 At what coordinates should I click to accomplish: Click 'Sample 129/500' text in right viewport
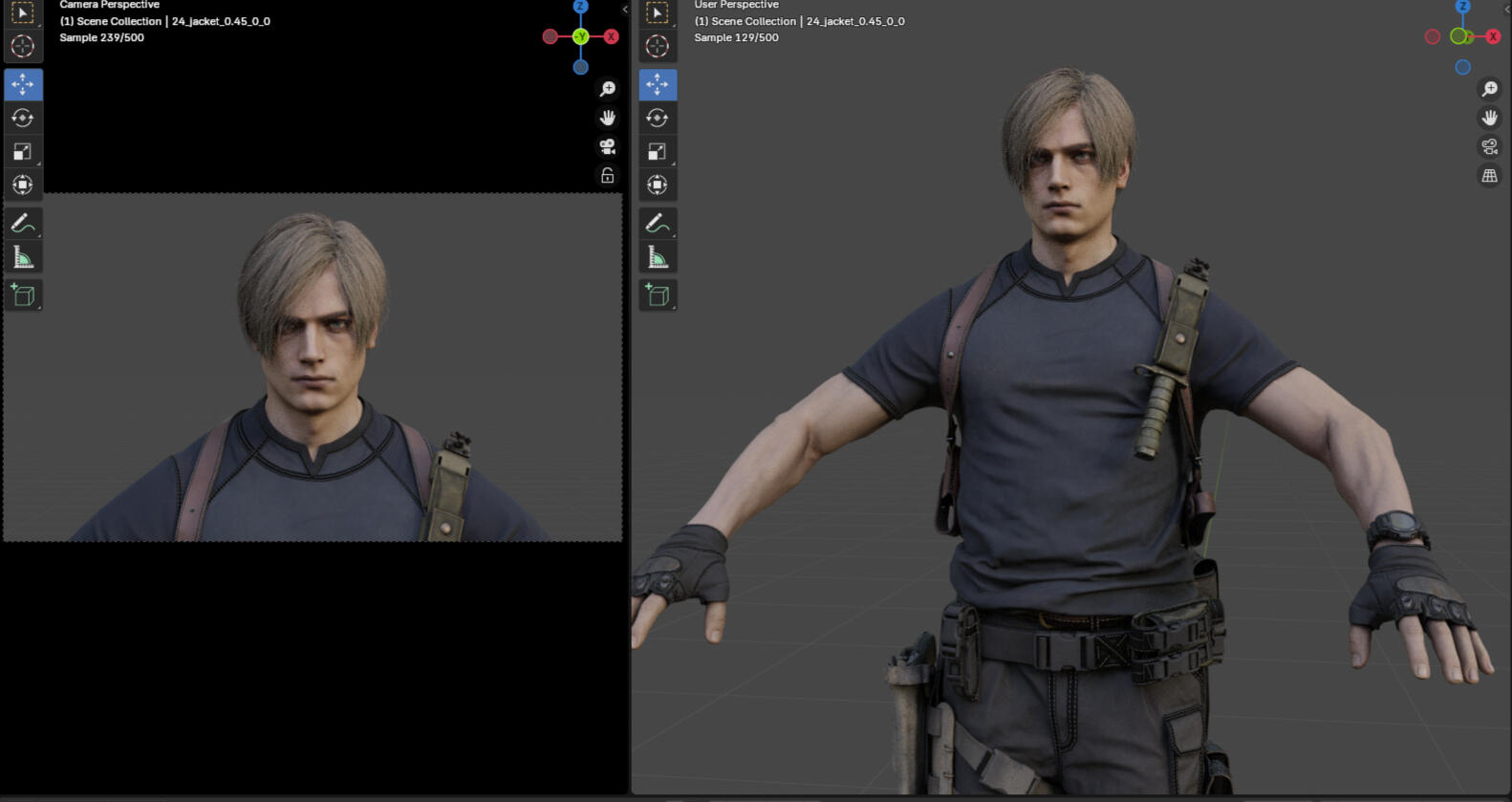pos(736,37)
